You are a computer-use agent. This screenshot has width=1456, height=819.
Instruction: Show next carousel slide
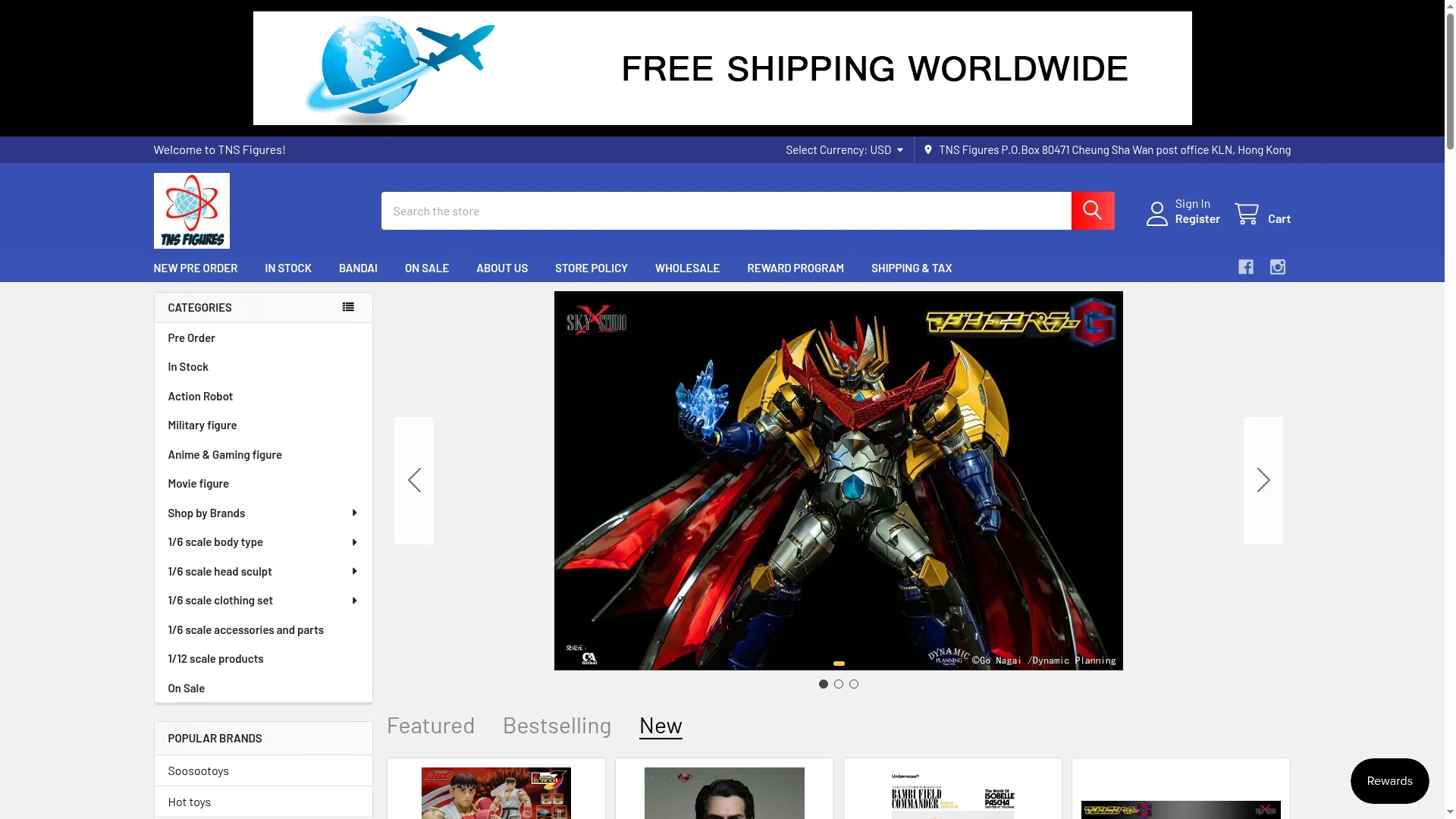coord(1263,481)
